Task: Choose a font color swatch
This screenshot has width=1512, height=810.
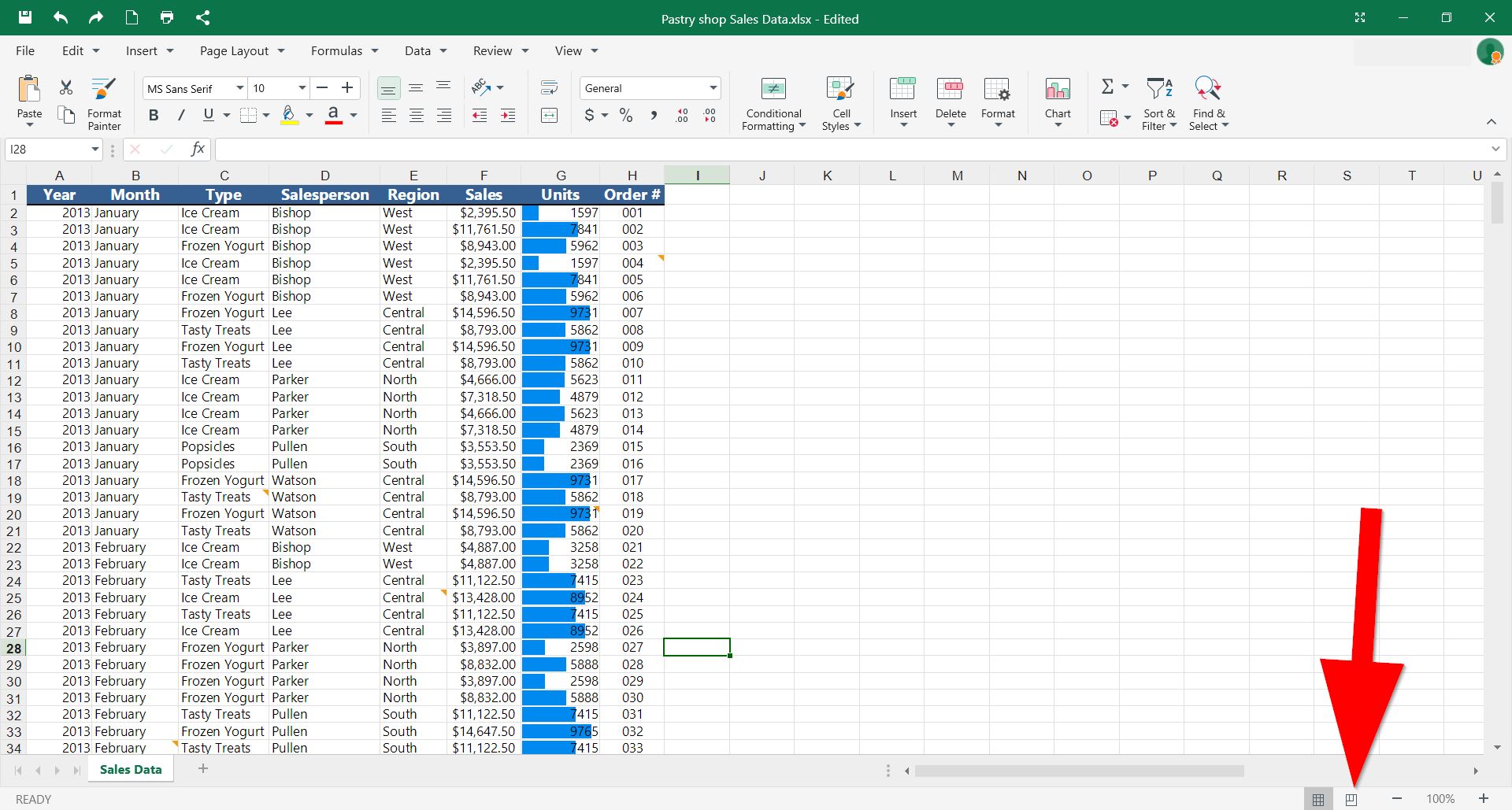Action: point(333,115)
